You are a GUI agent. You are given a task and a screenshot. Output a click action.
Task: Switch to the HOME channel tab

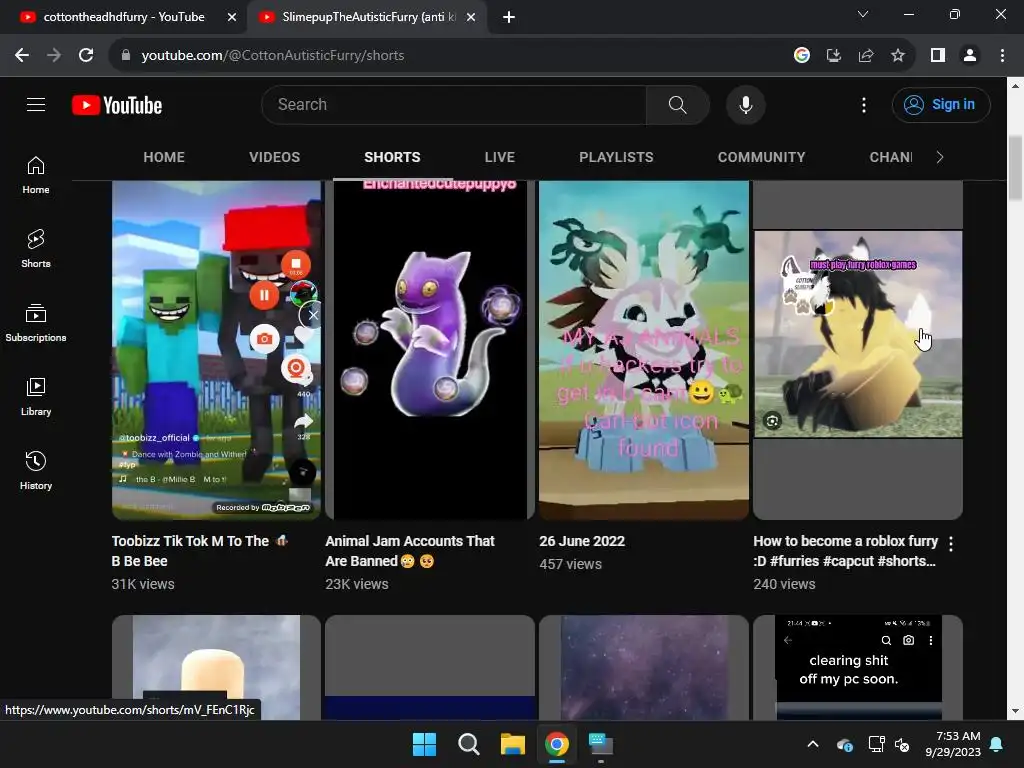[164, 157]
